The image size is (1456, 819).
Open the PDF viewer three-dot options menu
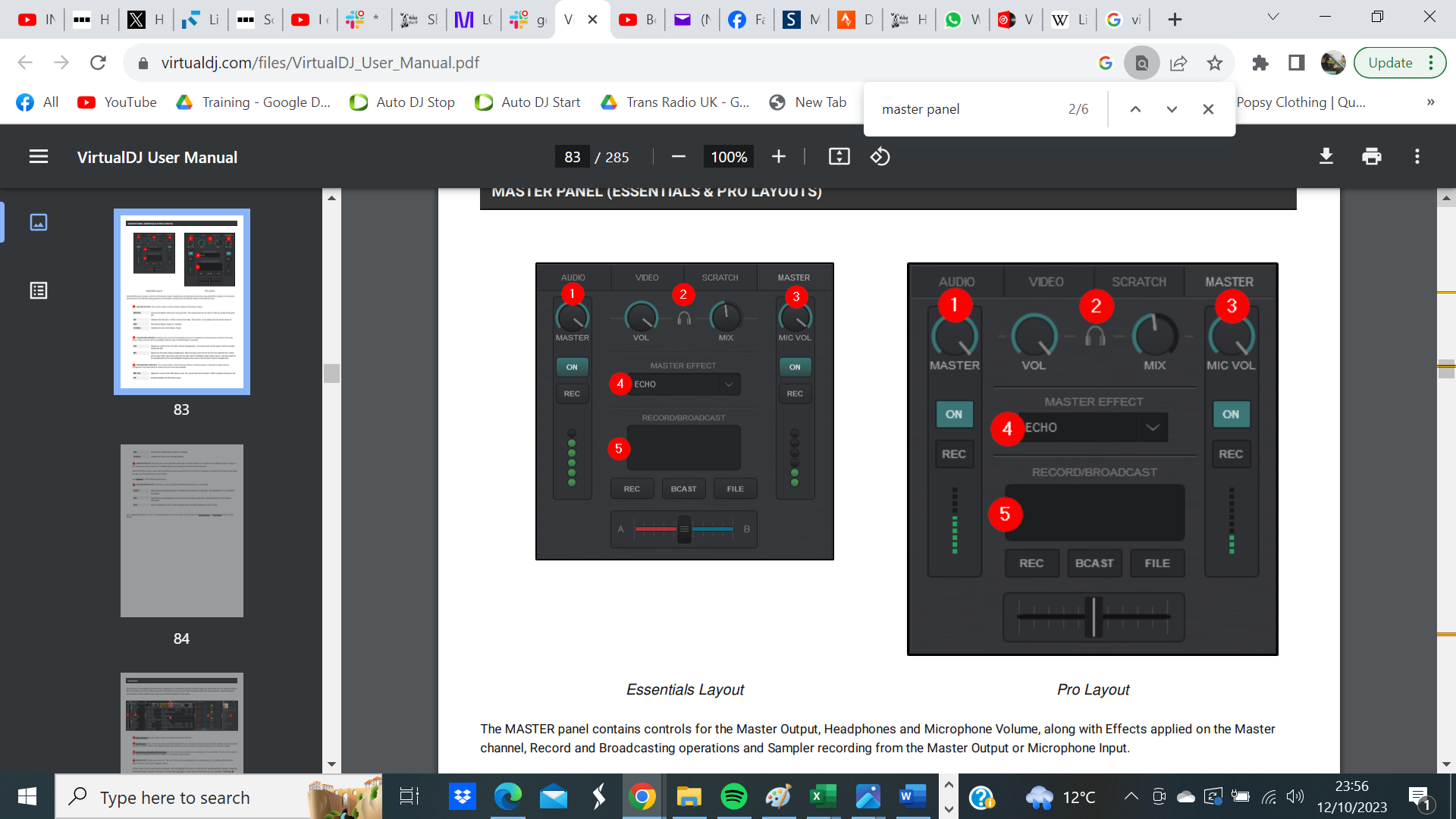coord(1417,156)
